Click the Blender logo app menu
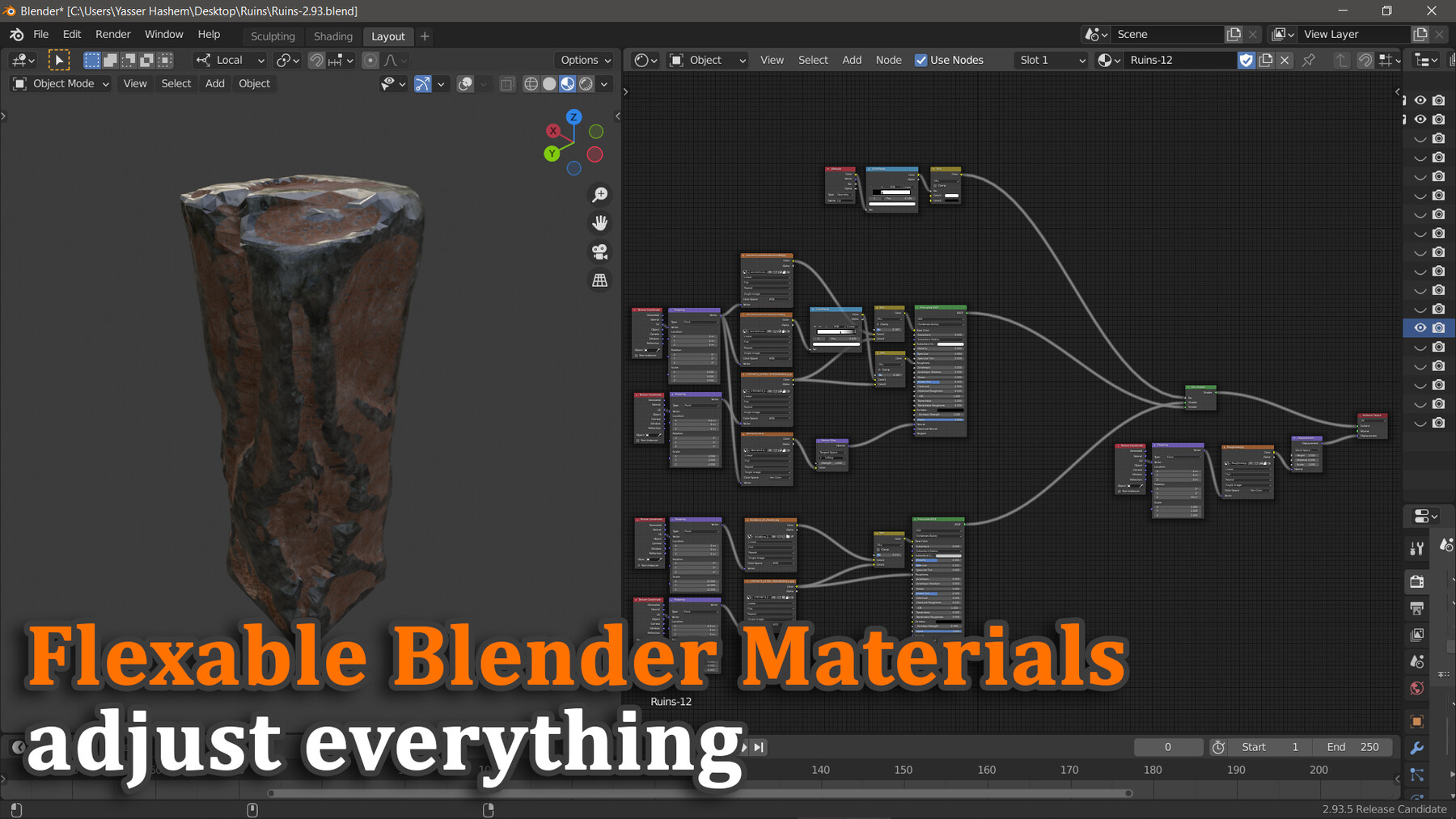The width and height of the screenshot is (1456, 819). 16,35
